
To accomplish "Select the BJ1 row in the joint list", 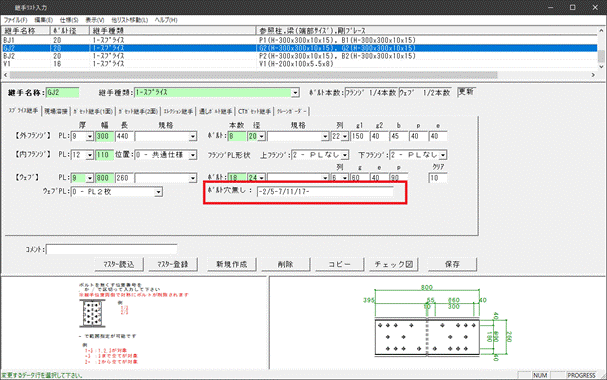I will 300,40.
